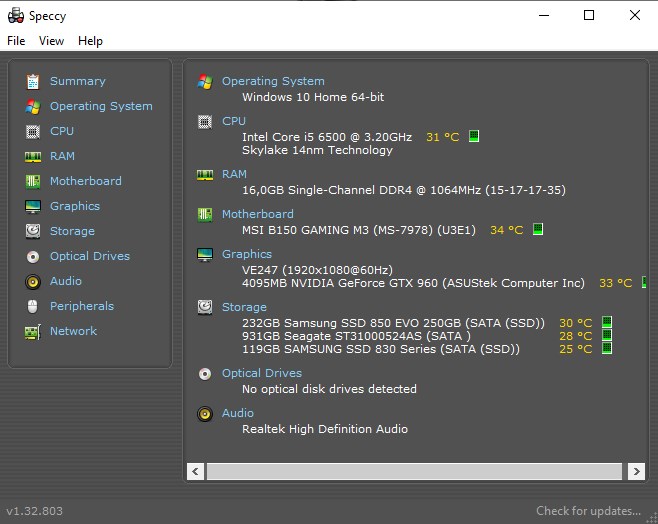Screen dimensions: 658x524
Task: Click Check for updates link
Action: coord(588,511)
